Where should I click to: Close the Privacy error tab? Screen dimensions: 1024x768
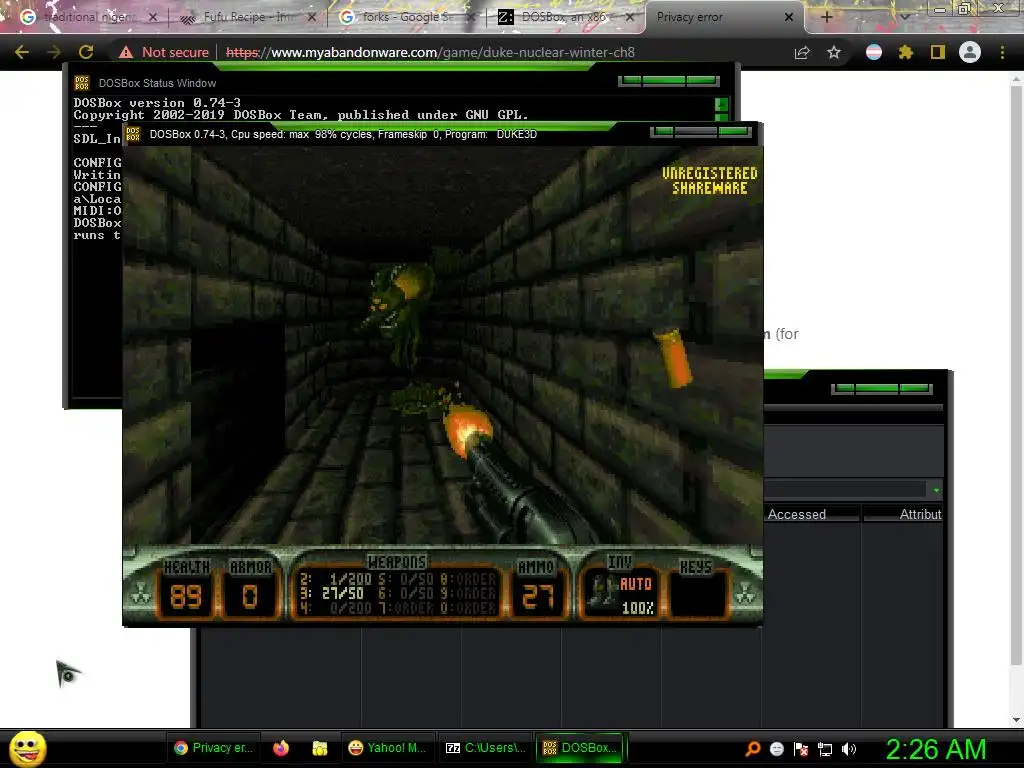point(789,17)
